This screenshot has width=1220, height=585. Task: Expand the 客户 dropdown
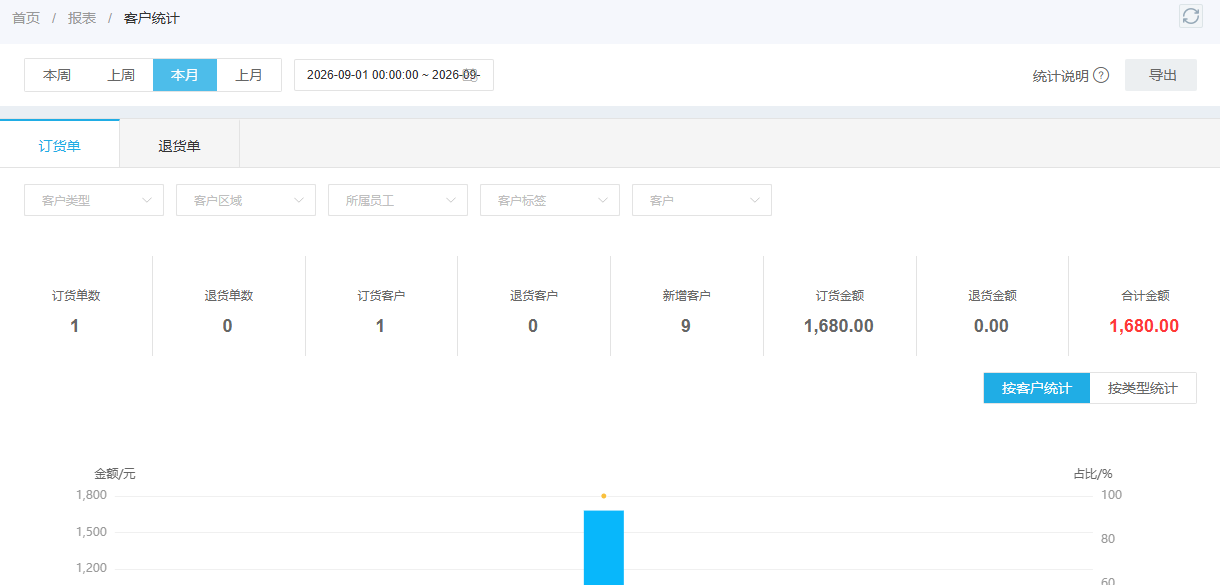tap(702, 200)
